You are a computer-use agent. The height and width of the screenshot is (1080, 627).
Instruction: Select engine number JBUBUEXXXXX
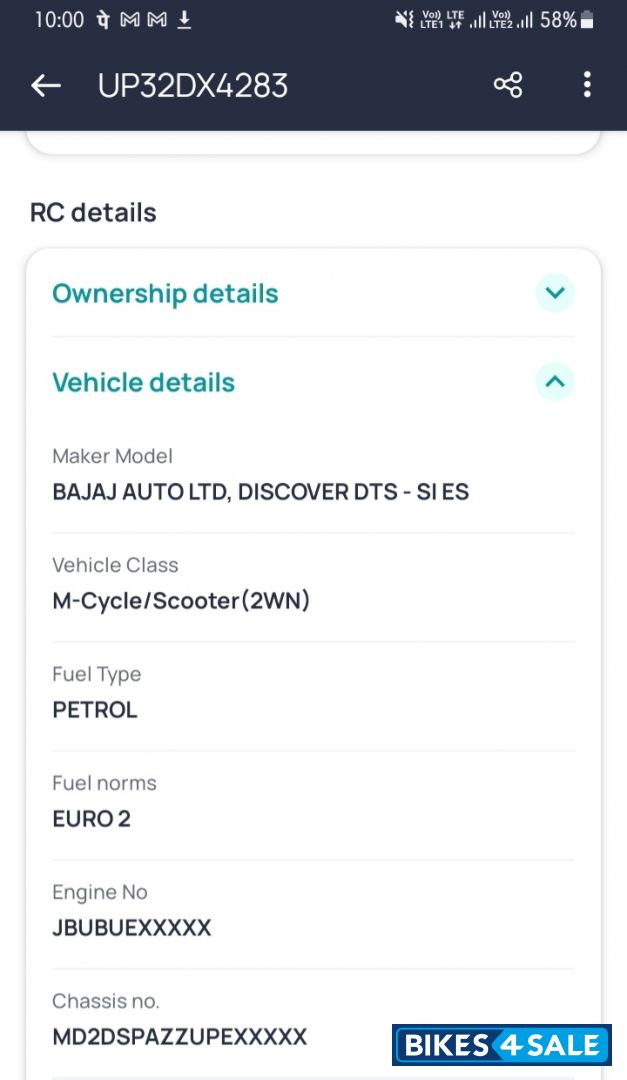132,928
